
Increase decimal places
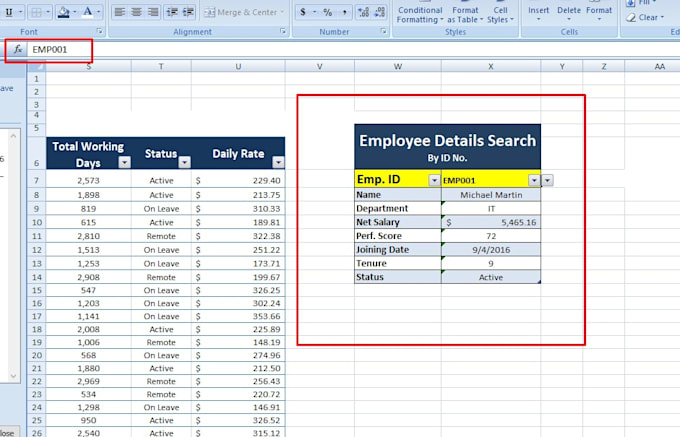coord(363,12)
